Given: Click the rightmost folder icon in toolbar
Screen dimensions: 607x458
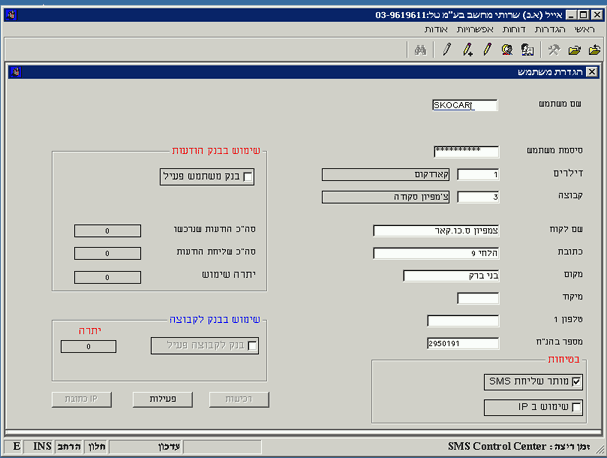Looking at the screenshot, I should 594,50.
